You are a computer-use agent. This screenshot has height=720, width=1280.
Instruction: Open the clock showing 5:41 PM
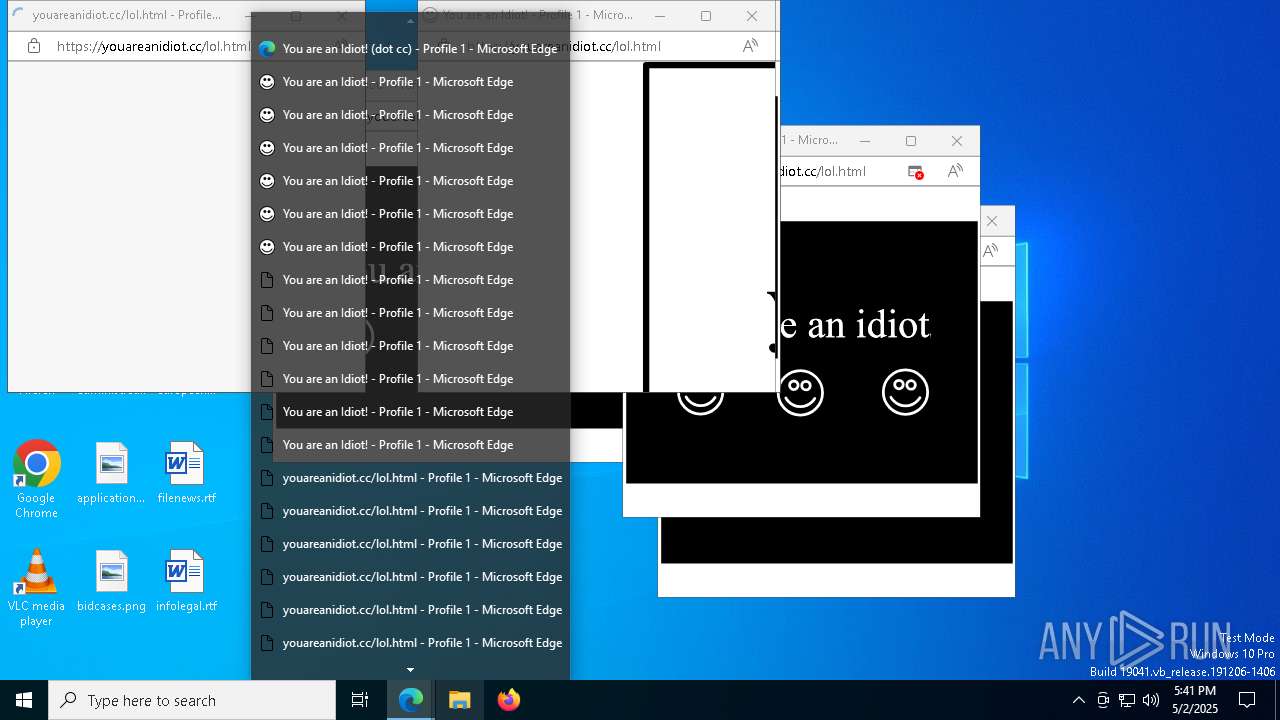click(x=1195, y=700)
